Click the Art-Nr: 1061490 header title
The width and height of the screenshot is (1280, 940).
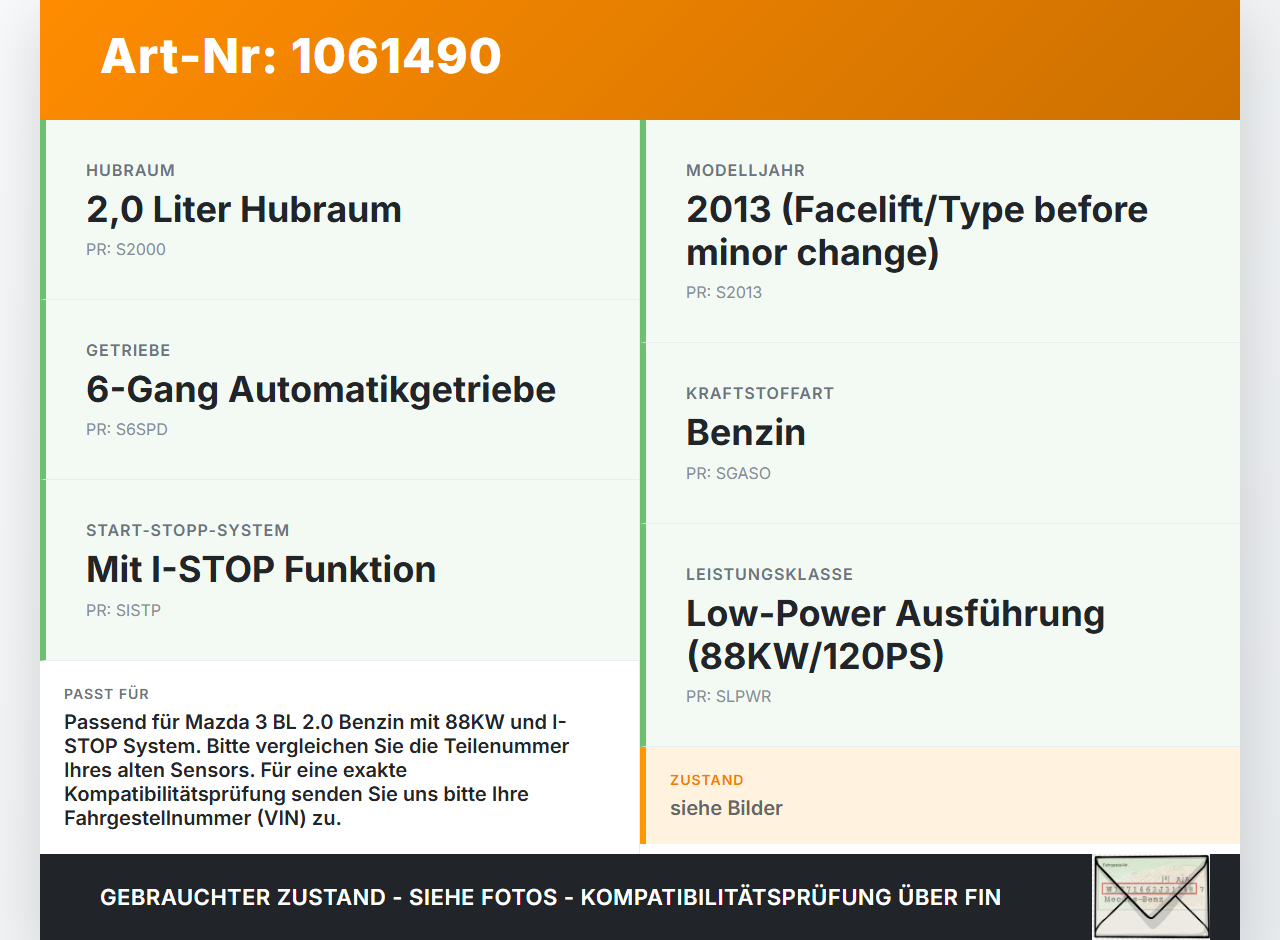301,56
